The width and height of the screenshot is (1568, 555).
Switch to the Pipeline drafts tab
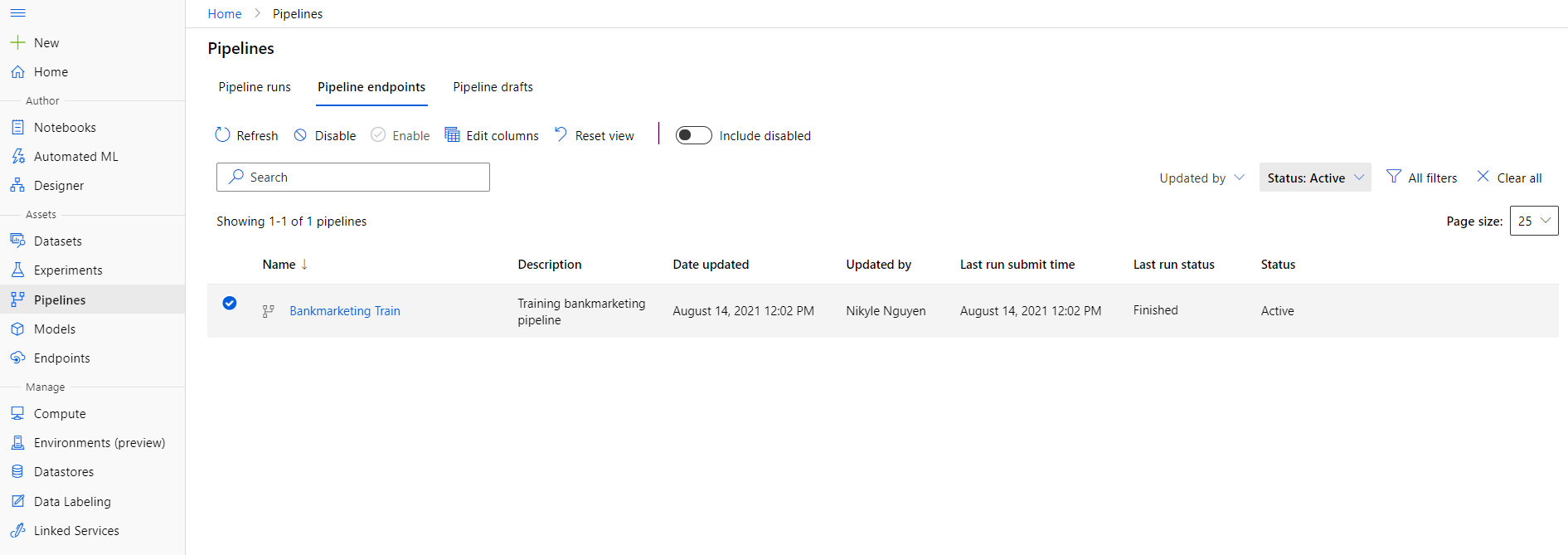coord(493,87)
